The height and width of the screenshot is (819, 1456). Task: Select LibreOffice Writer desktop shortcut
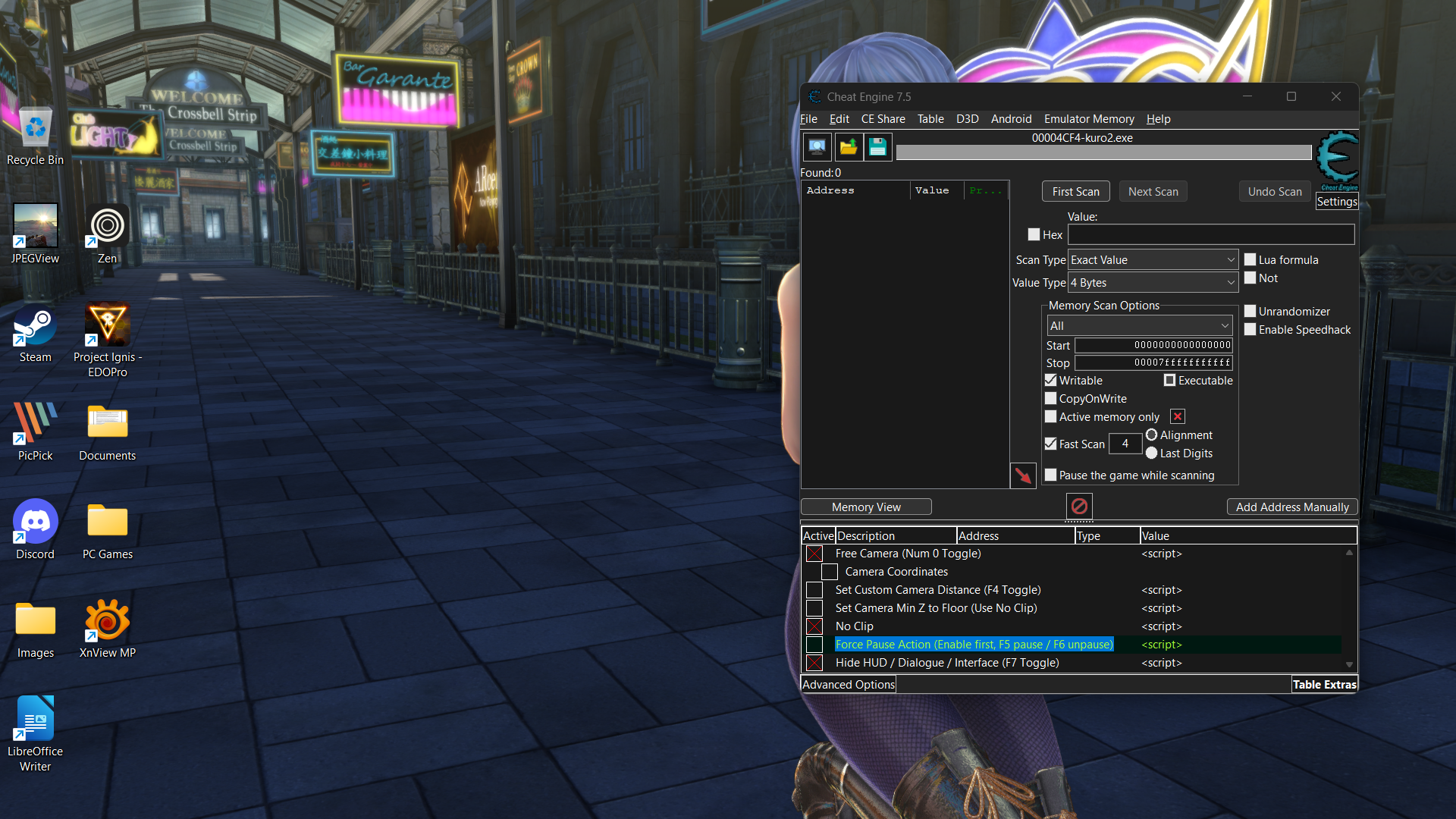coord(35,734)
